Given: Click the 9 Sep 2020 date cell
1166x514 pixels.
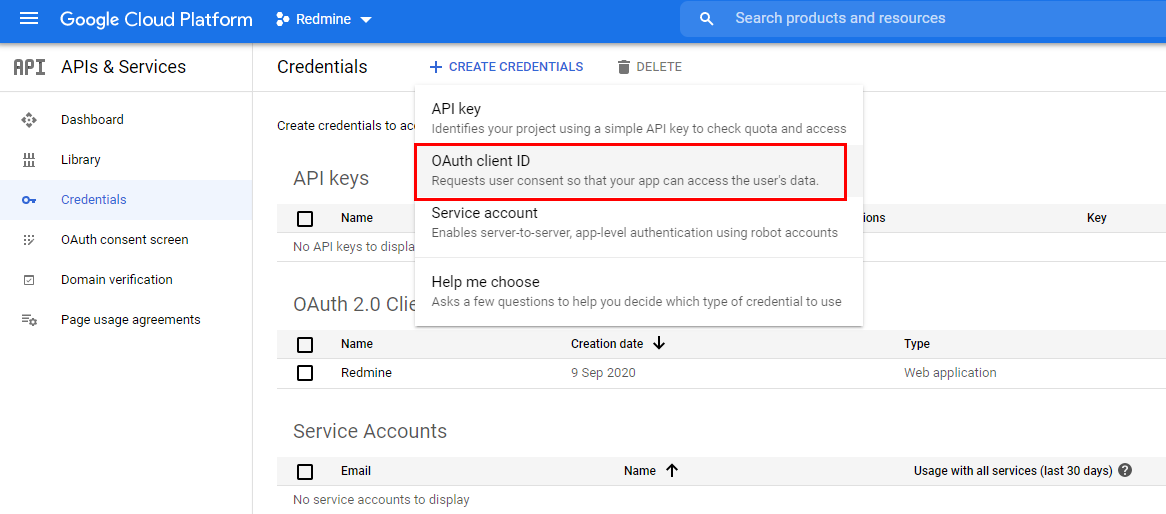Looking at the screenshot, I should [x=603, y=373].
